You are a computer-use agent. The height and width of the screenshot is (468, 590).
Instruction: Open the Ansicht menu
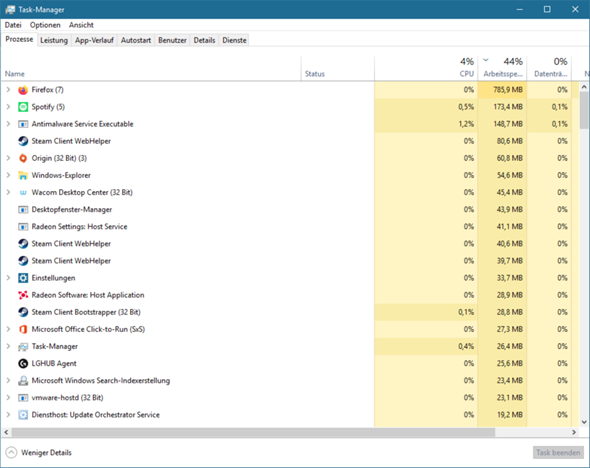(81, 25)
